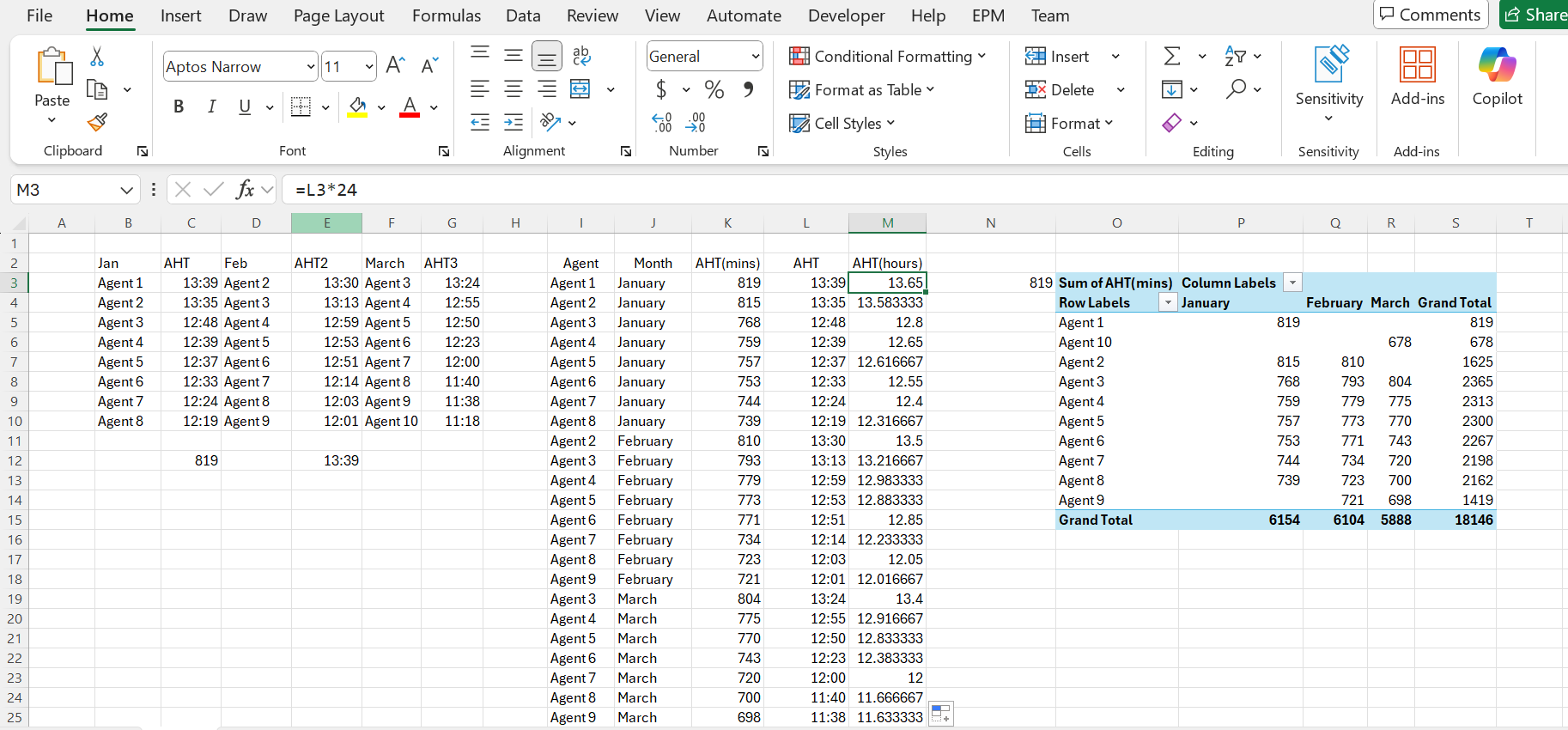Decrease font size with smaller A

[x=430, y=65]
